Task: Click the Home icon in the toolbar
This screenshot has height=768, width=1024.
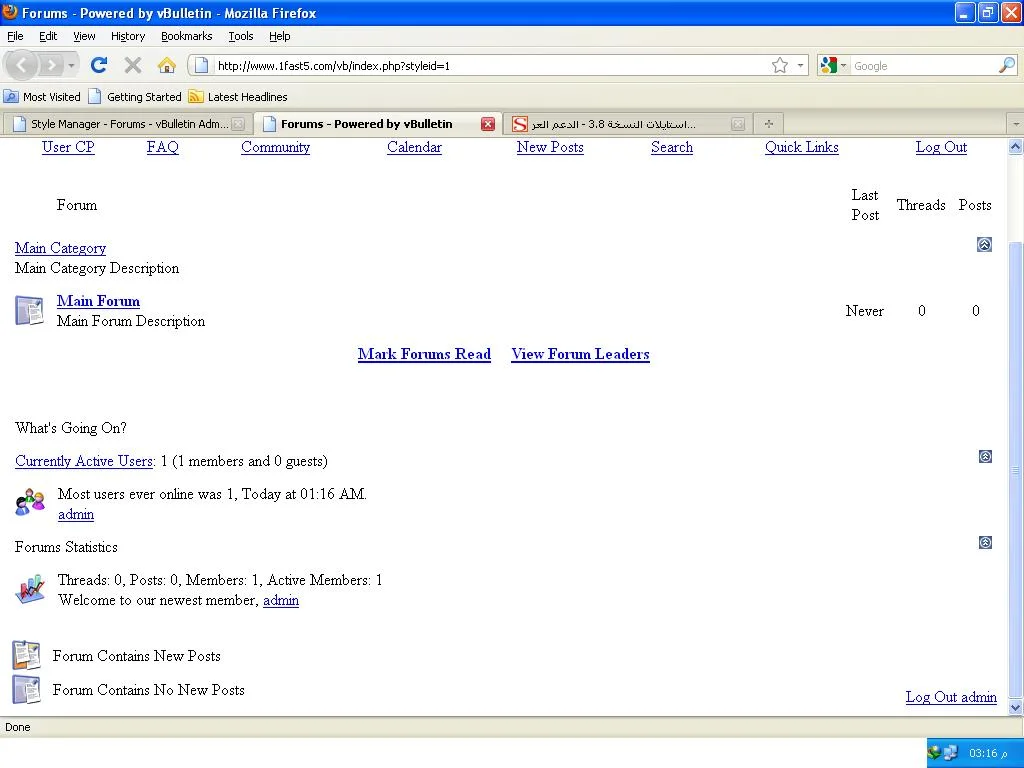Action: [x=167, y=65]
